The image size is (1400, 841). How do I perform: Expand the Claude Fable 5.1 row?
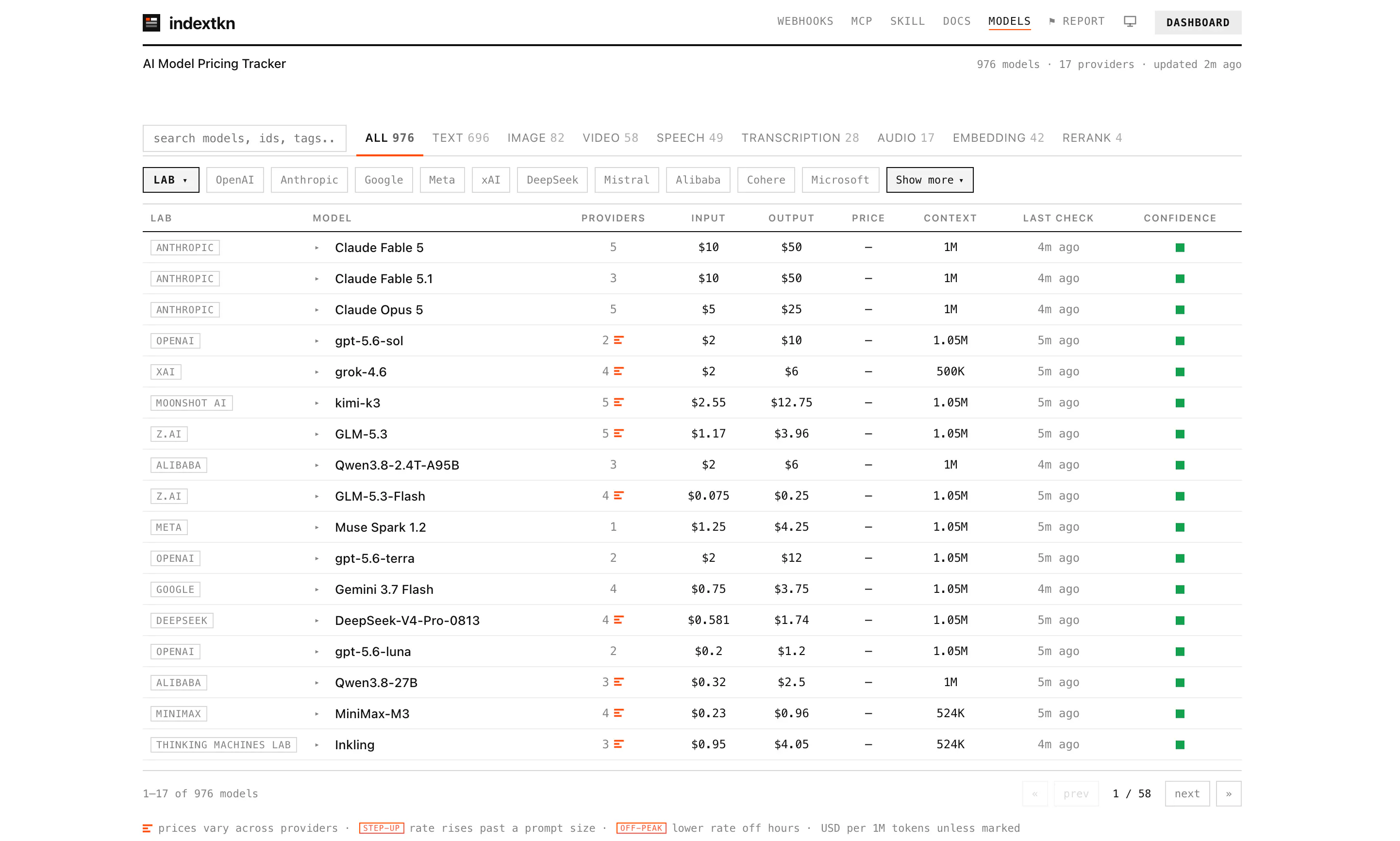pos(317,279)
